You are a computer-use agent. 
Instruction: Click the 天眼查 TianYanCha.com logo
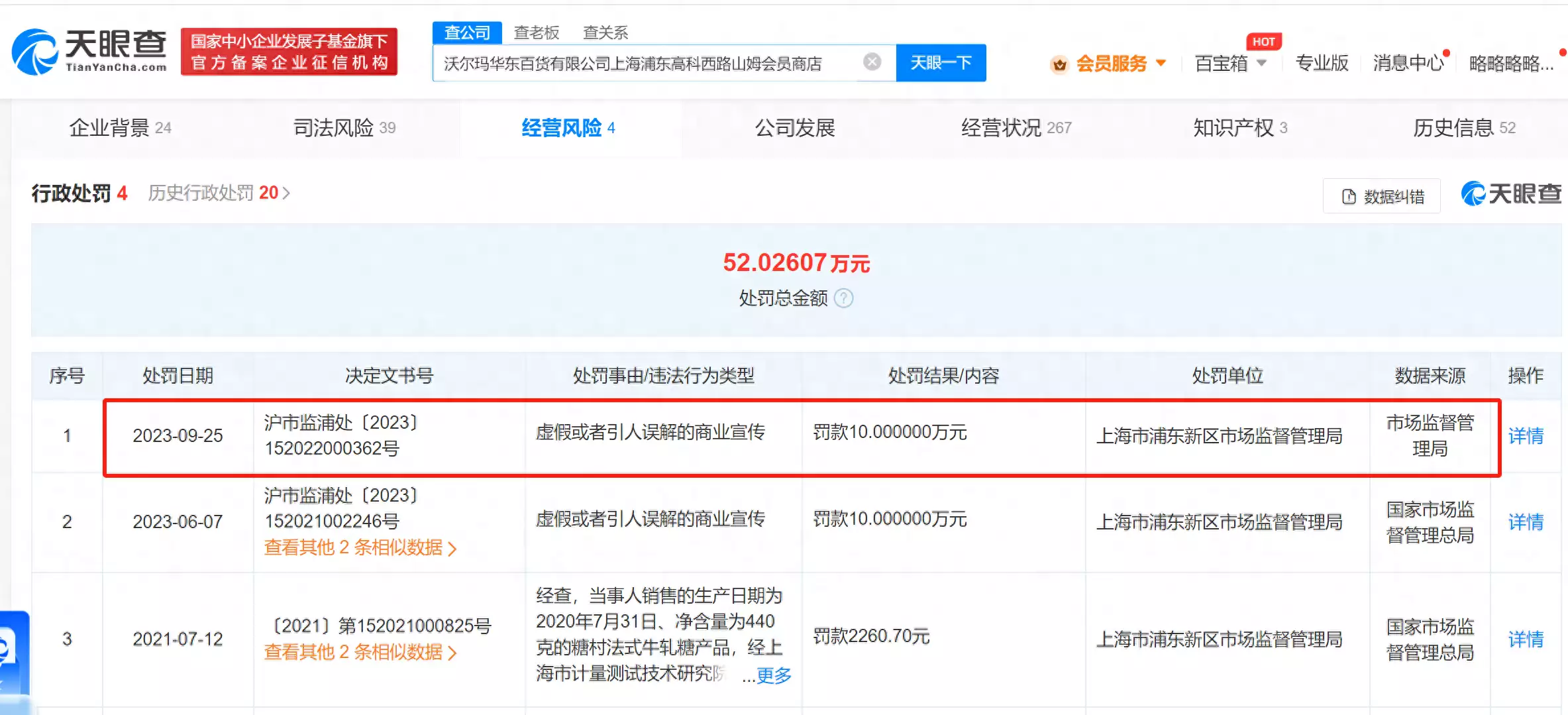tap(89, 52)
